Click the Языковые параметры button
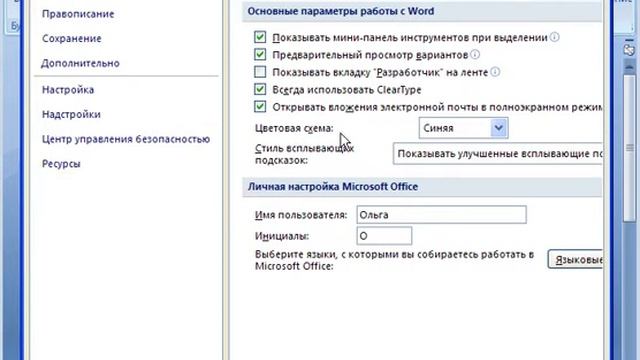Image resolution: width=640 pixels, height=360 pixels. click(575, 260)
